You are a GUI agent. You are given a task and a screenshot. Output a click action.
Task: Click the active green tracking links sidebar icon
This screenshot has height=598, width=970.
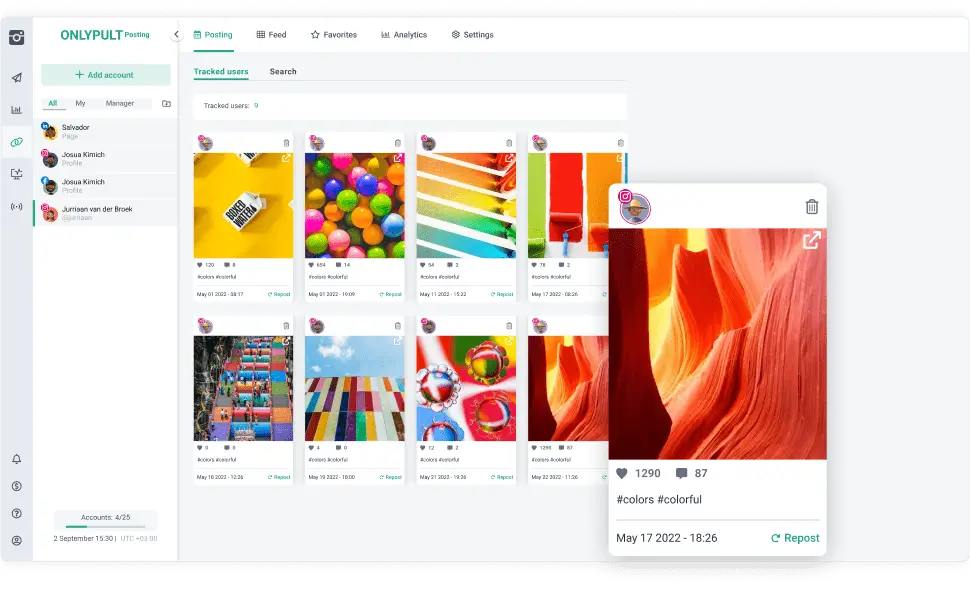click(16, 142)
